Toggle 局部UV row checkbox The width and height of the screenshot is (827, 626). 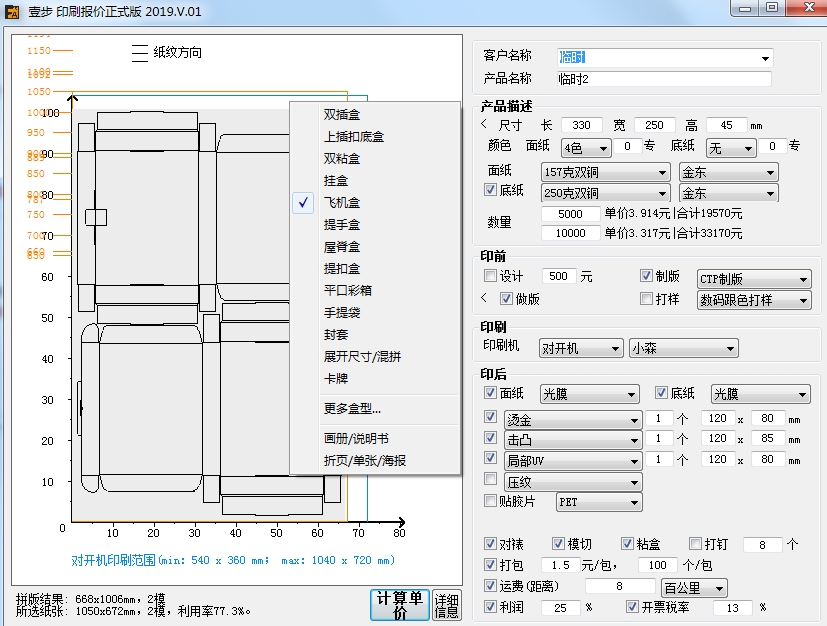(490, 457)
